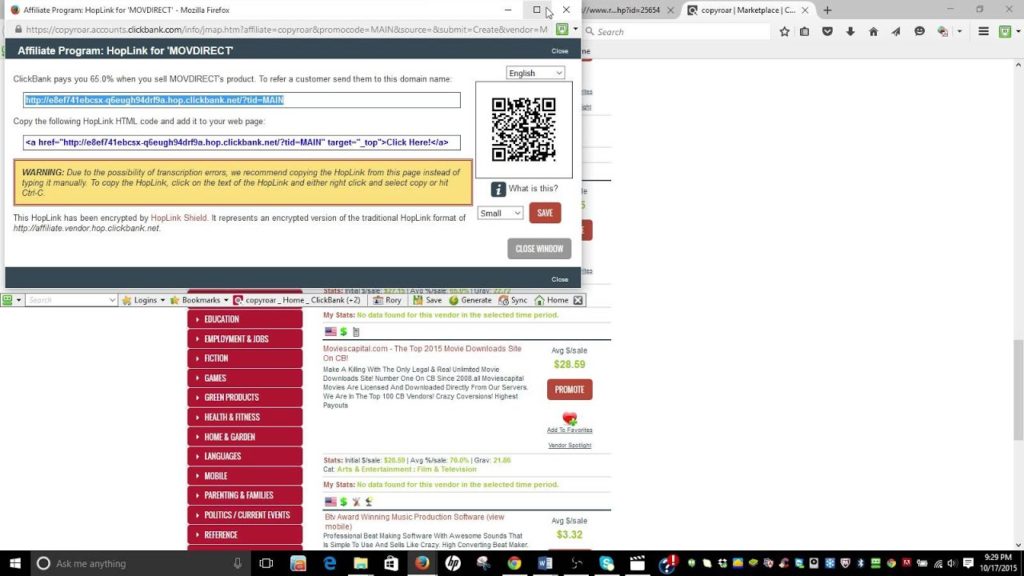Expand the Green Products category

click(x=245, y=398)
